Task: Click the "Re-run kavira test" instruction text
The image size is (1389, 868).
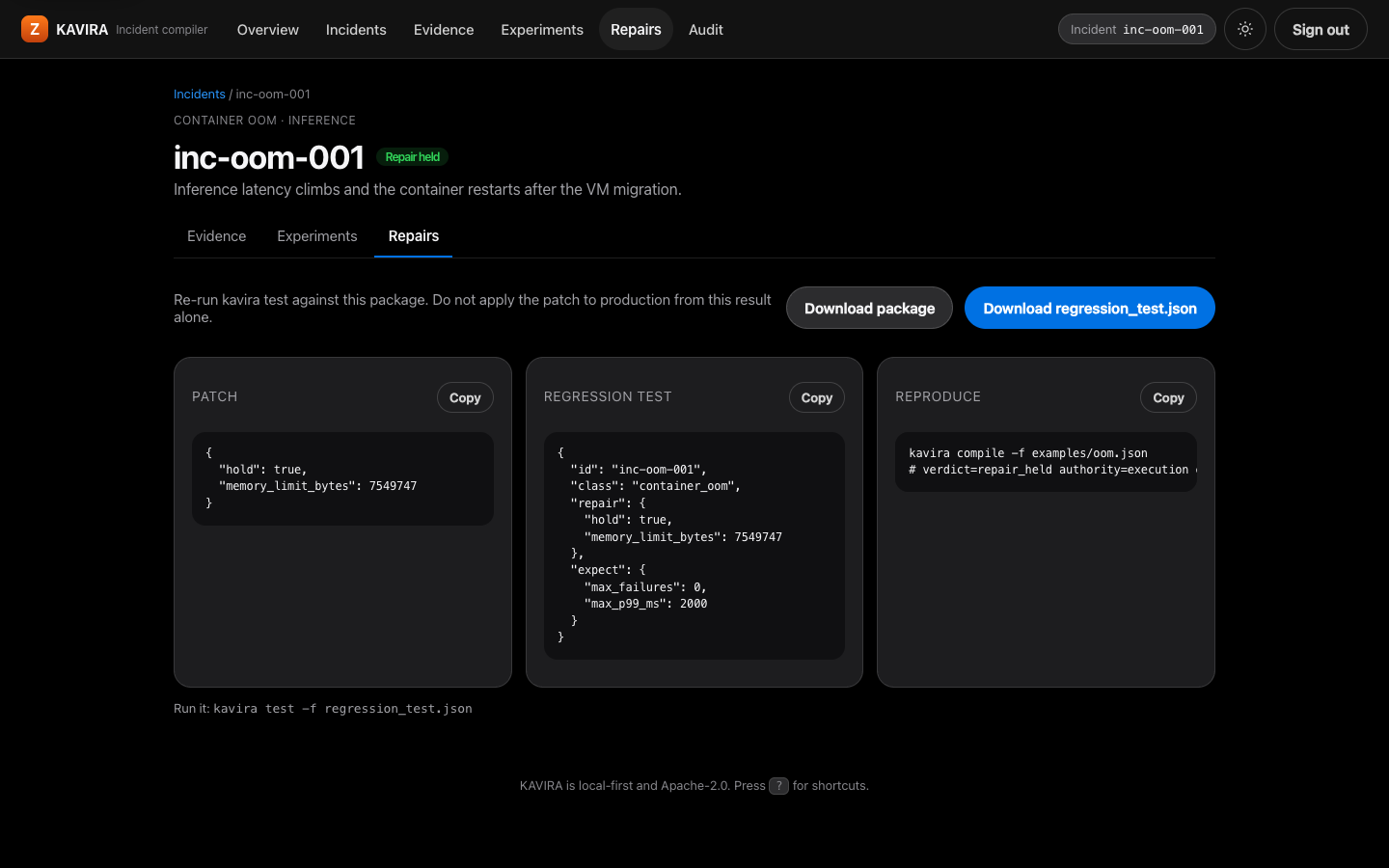Action: coord(473,309)
